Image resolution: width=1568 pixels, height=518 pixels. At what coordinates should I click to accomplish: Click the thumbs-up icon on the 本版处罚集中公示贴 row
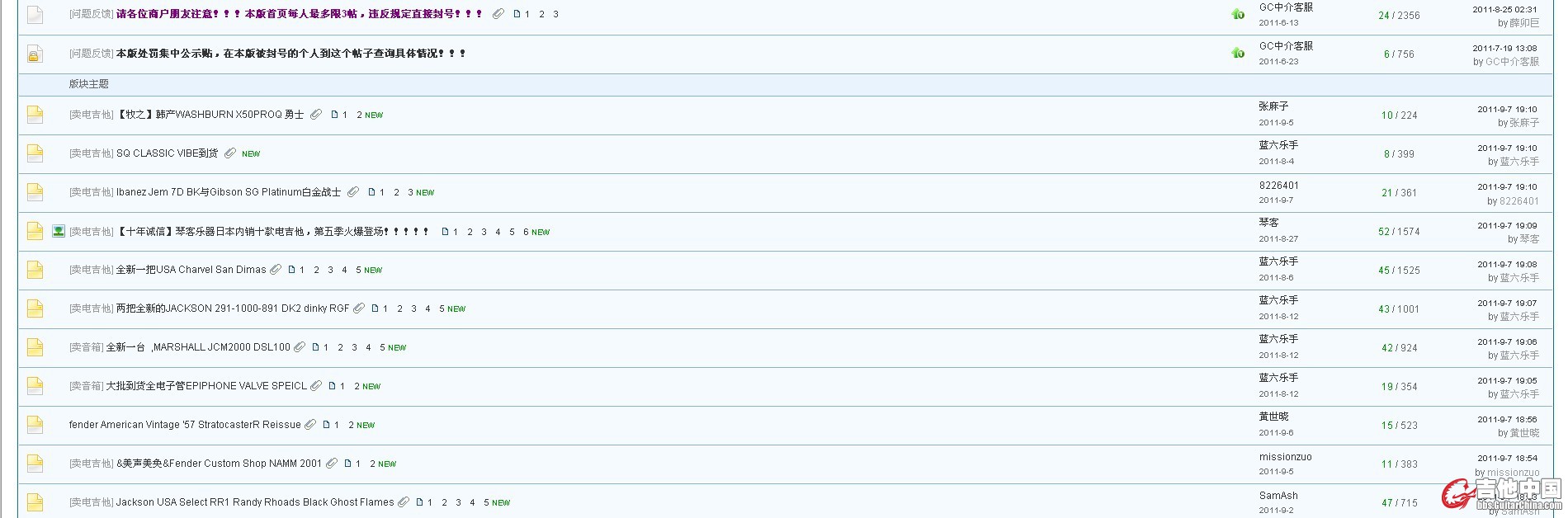(x=1238, y=53)
